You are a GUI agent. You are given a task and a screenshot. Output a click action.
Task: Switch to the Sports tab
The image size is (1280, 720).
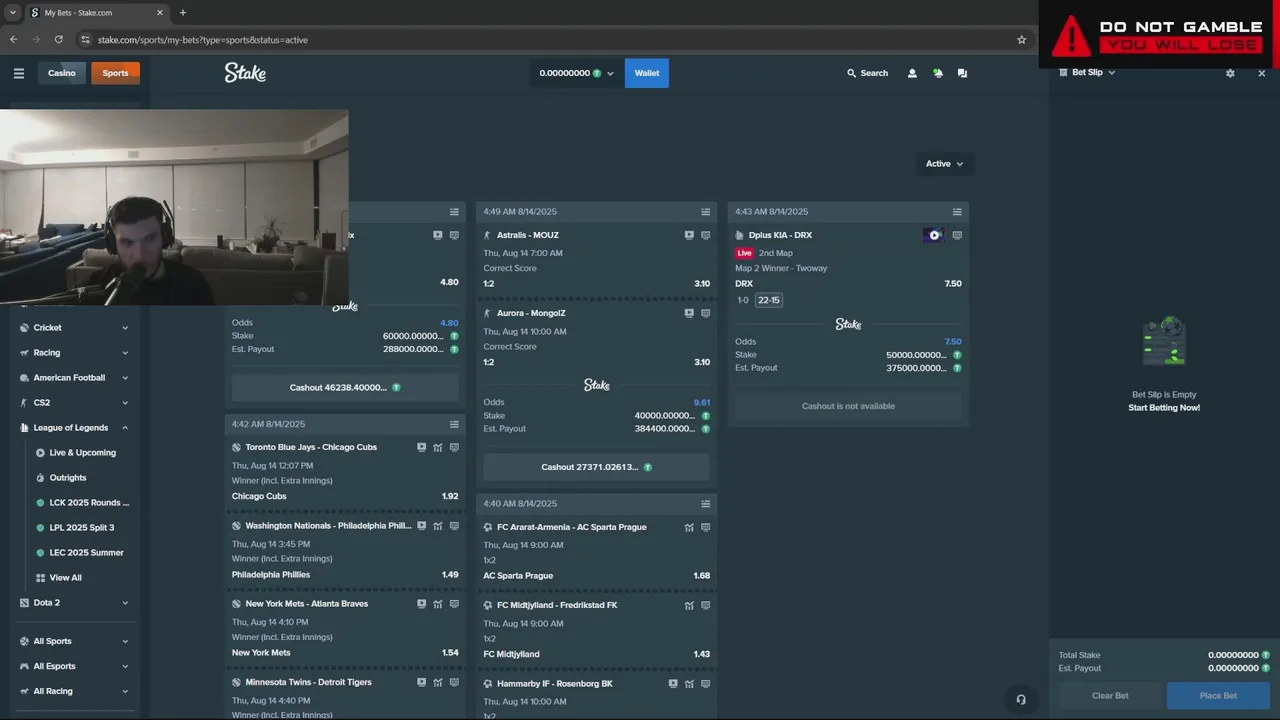pyautogui.click(x=115, y=73)
